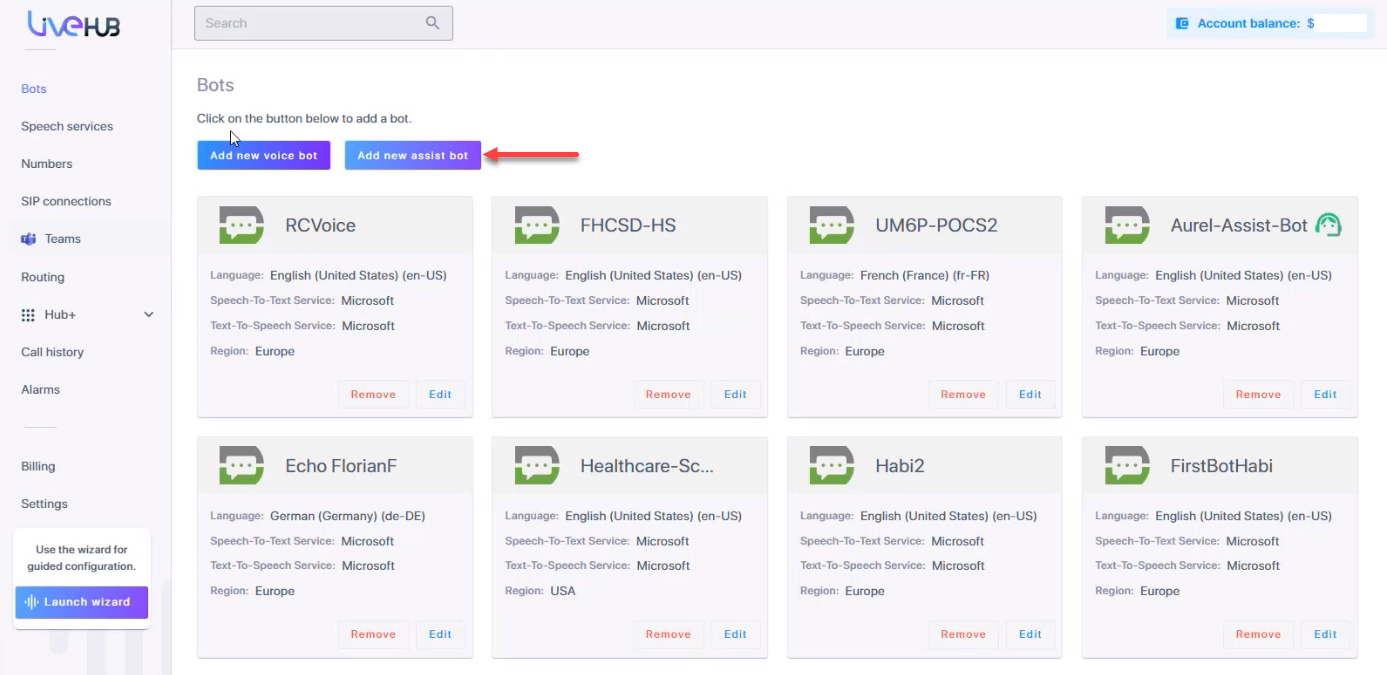Viewport: 1387px width, 675px height.
Task: Expand the Hub+ menu chevron
Action: tap(149, 315)
